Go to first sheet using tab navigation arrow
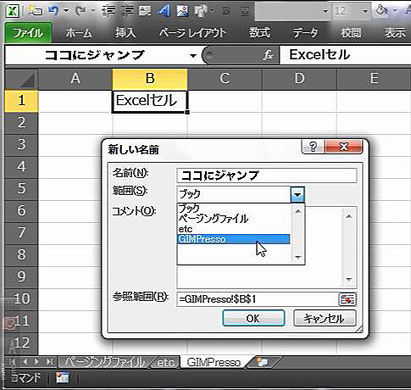Screen dimensions: 411x390 click(x=13, y=362)
